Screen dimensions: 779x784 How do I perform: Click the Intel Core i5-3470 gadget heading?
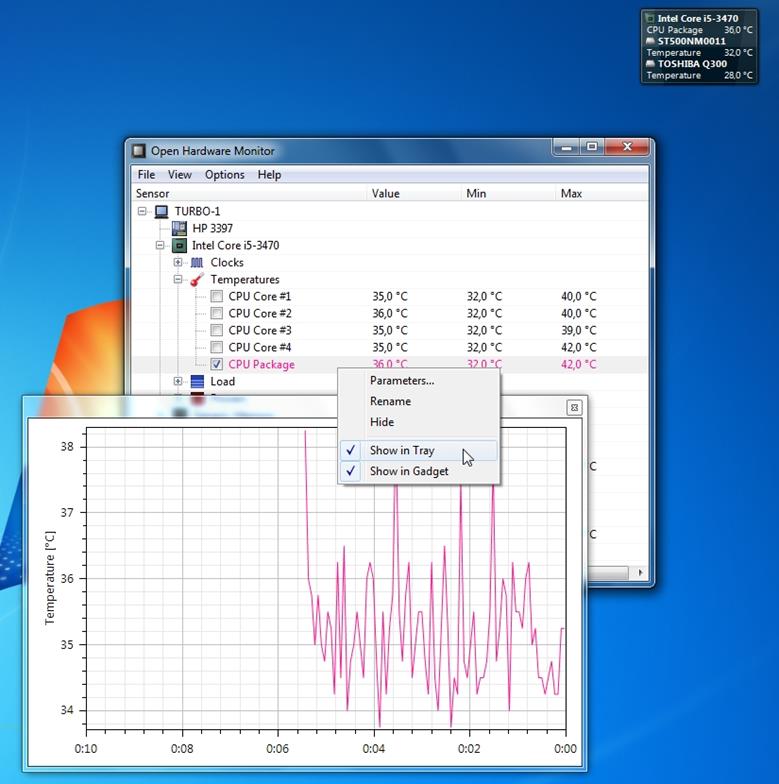tap(698, 18)
